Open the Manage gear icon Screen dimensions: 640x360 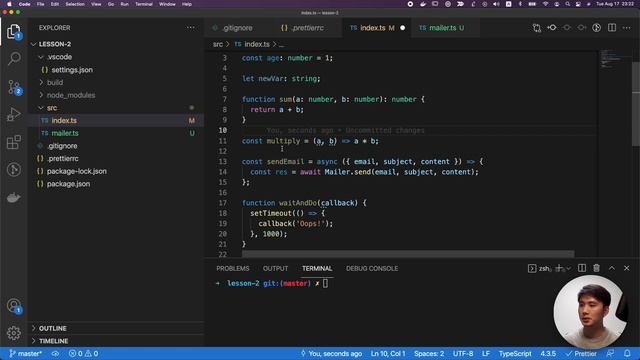click(14, 333)
